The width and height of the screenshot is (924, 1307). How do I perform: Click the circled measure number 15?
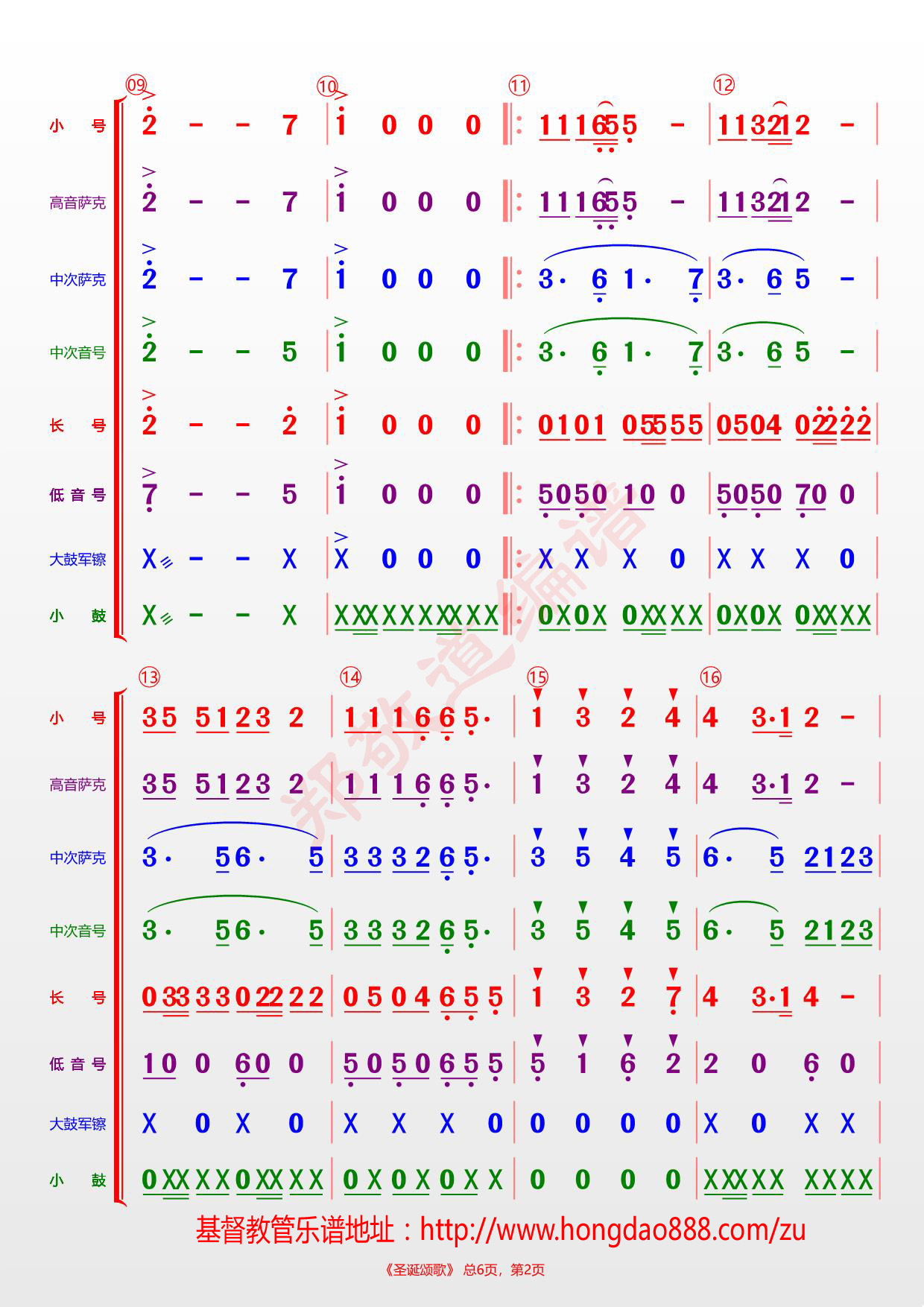point(537,677)
